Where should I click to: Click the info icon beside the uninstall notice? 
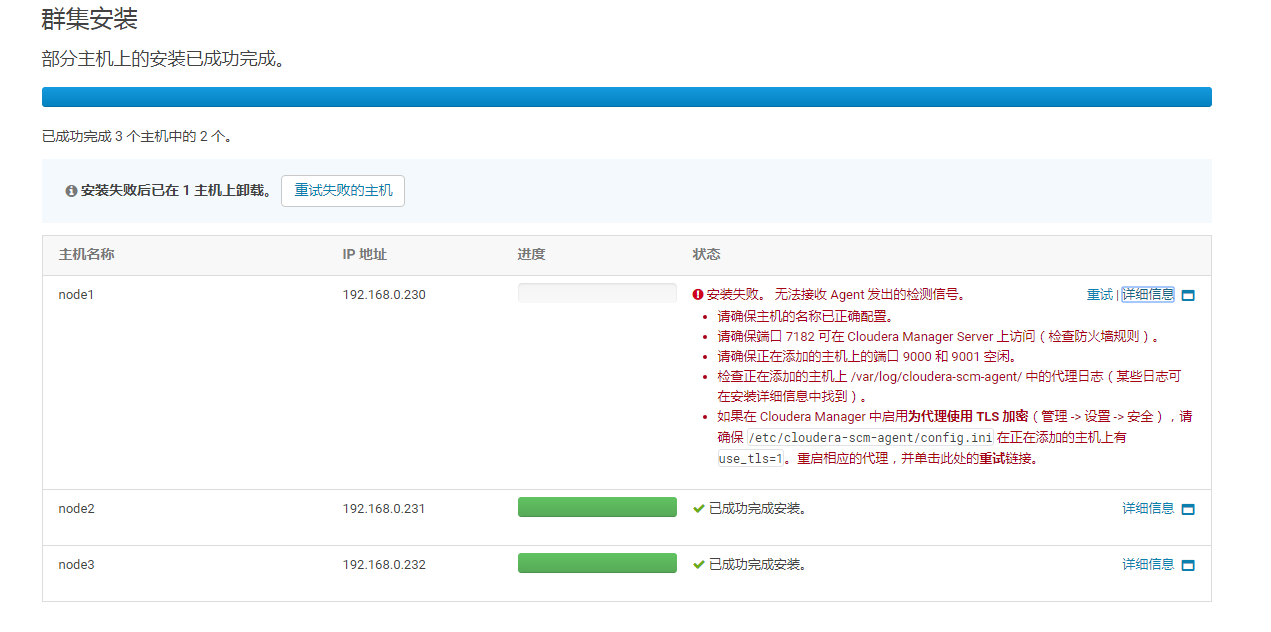click(x=69, y=190)
